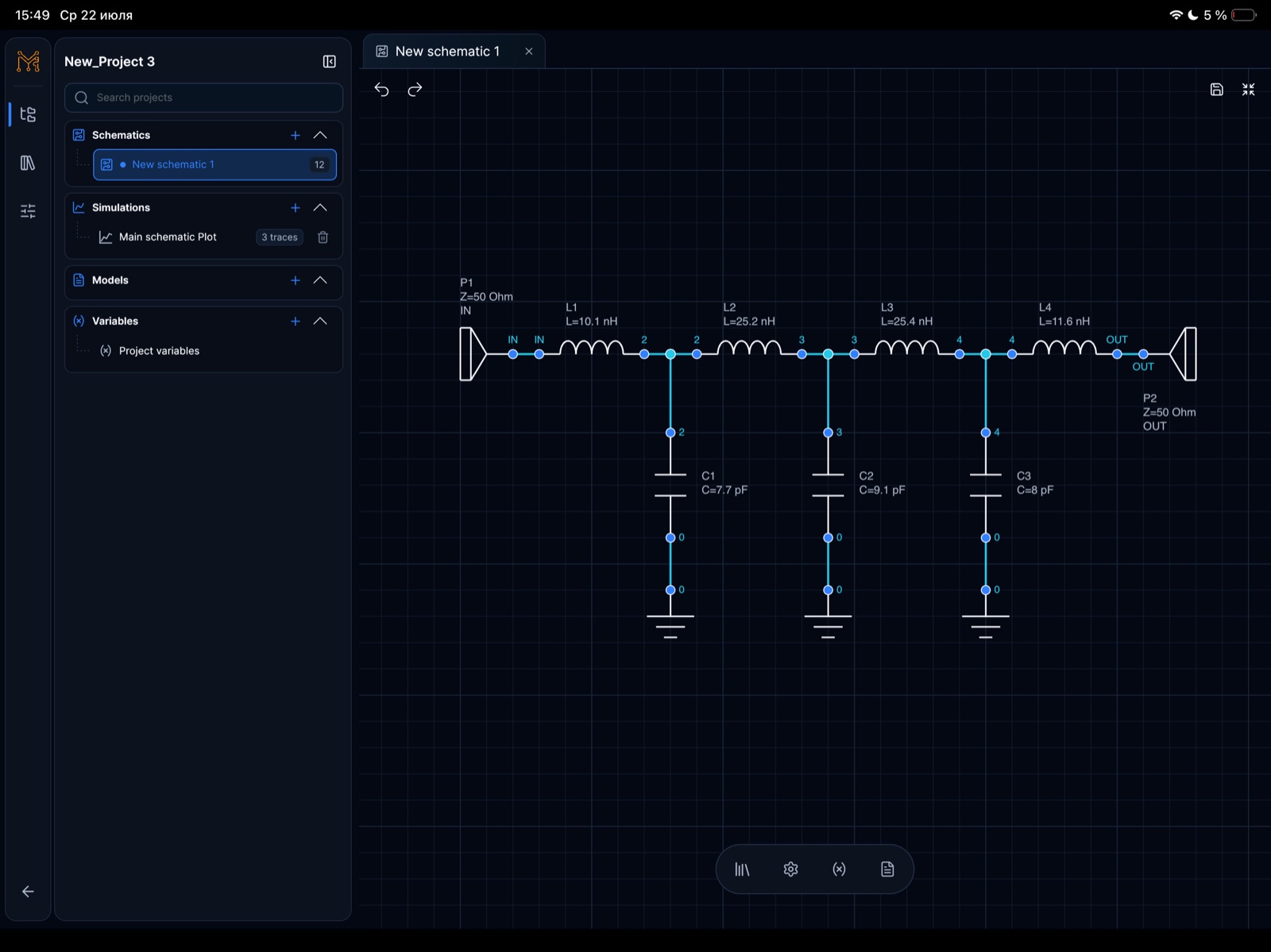
Task: Select inductor L4 on the schematic
Action: 1064,348
